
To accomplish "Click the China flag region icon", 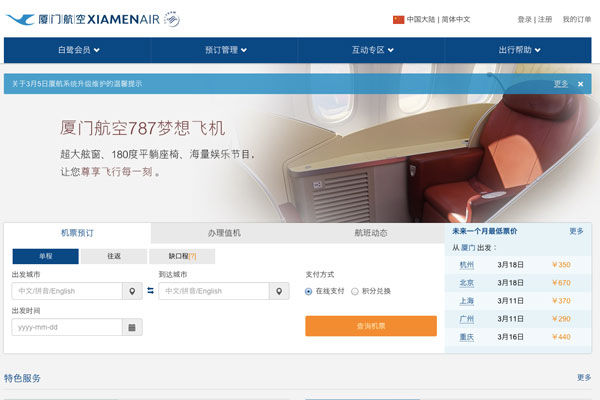I will (398, 20).
